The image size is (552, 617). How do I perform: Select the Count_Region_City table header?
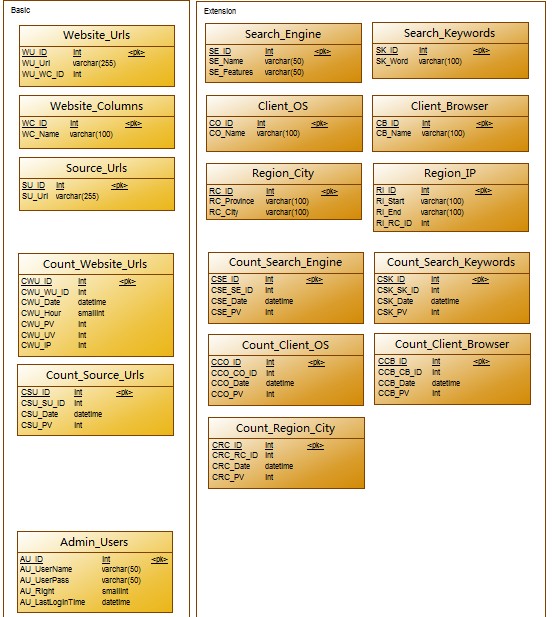click(285, 428)
